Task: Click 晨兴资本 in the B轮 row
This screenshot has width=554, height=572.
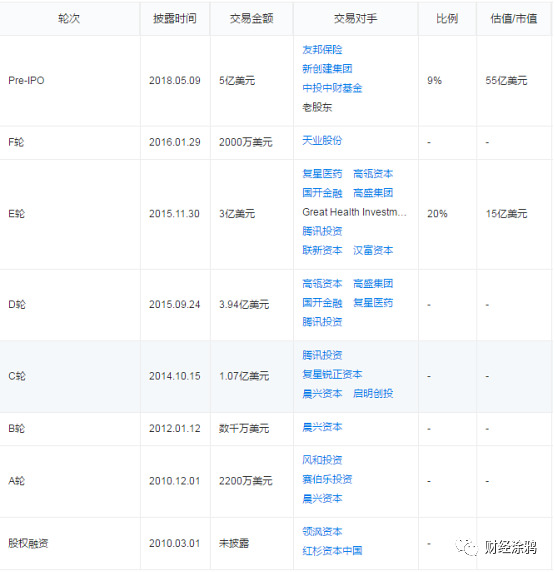Action: (x=322, y=427)
